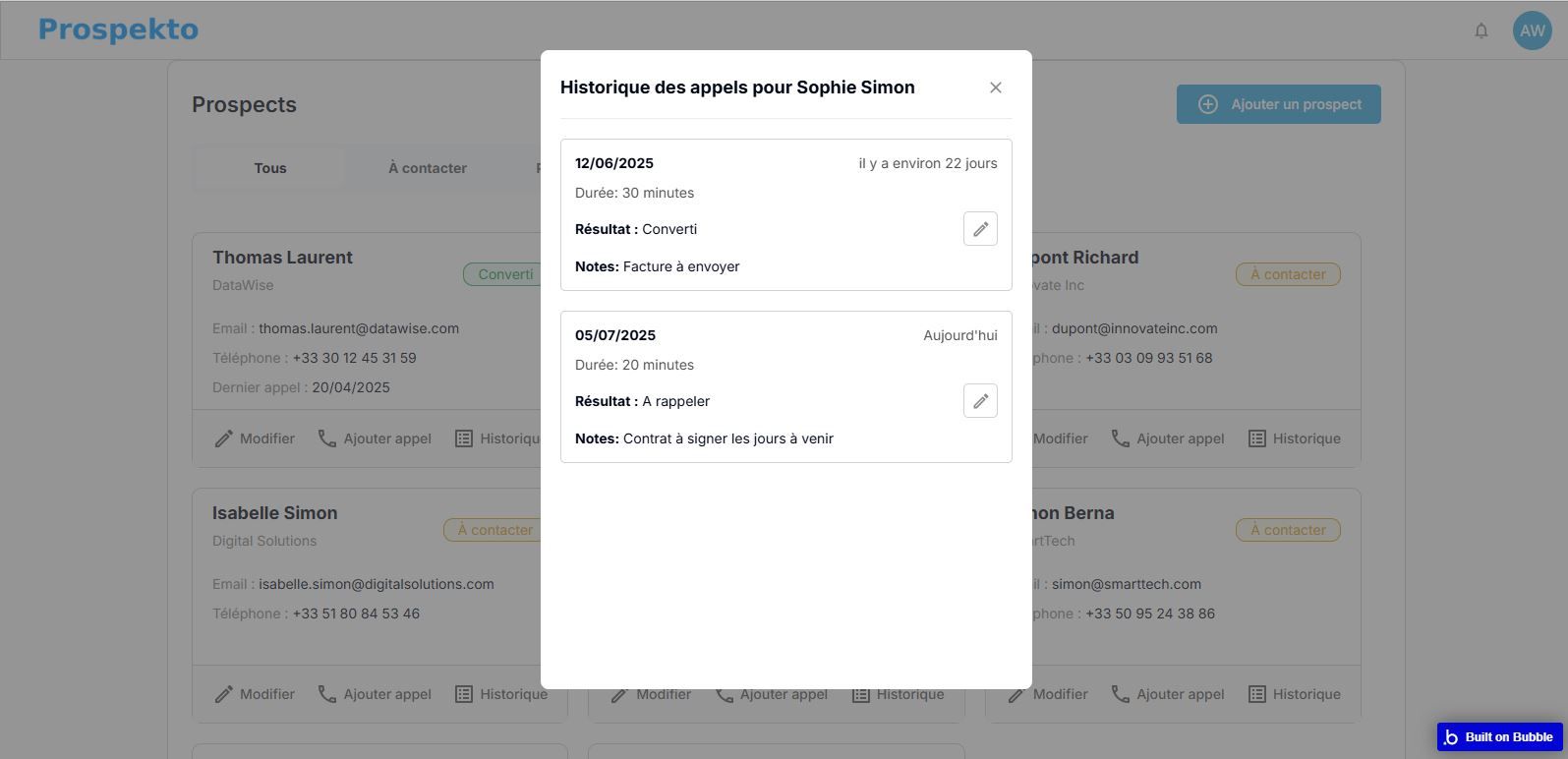
Task: Select the Tous tab
Action: [x=269, y=168]
